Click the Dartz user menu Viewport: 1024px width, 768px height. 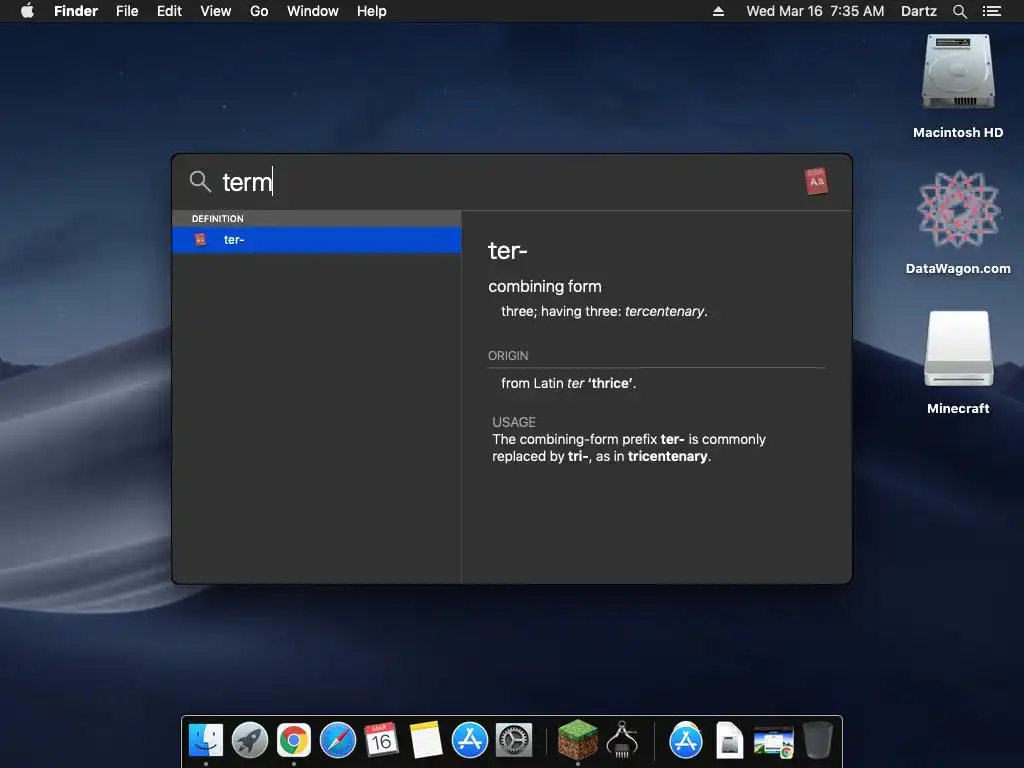coord(919,11)
